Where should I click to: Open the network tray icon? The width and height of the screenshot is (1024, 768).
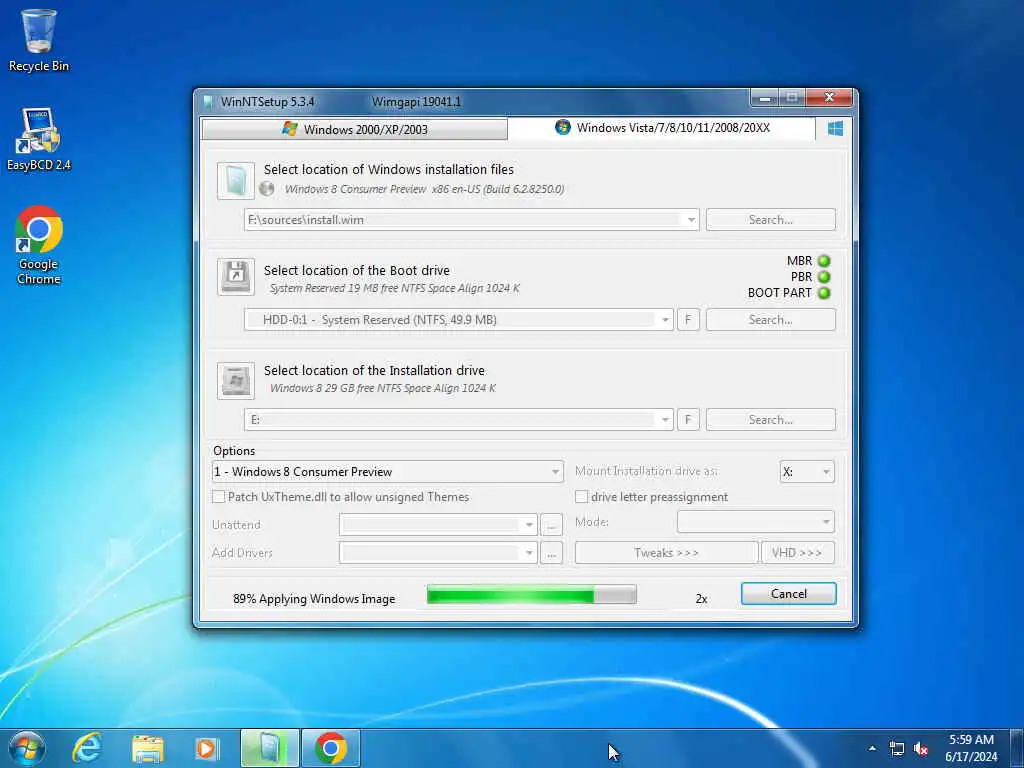point(897,748)
